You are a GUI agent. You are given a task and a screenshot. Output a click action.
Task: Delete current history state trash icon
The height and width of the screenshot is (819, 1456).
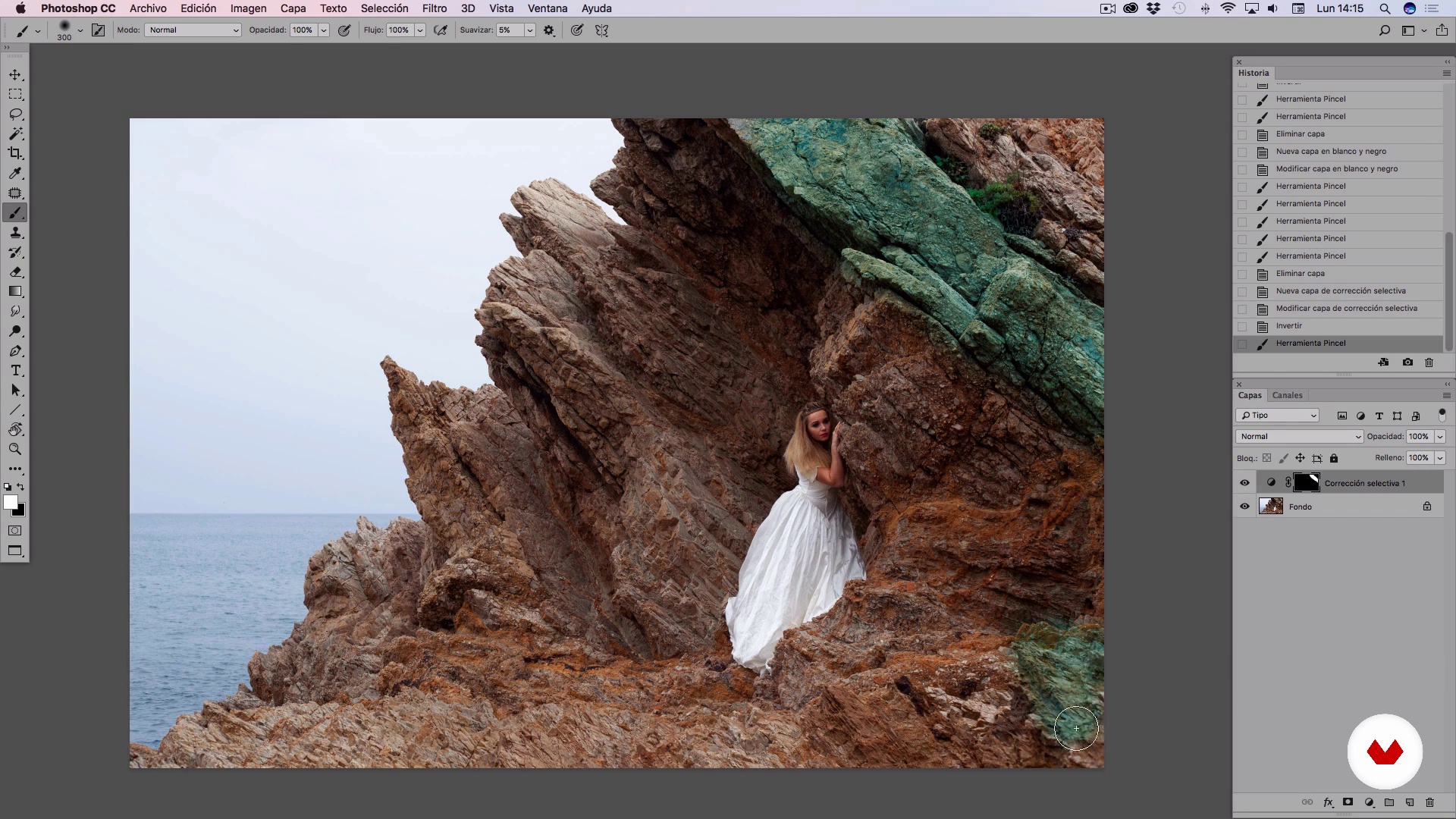click(x=1429, y=362)
